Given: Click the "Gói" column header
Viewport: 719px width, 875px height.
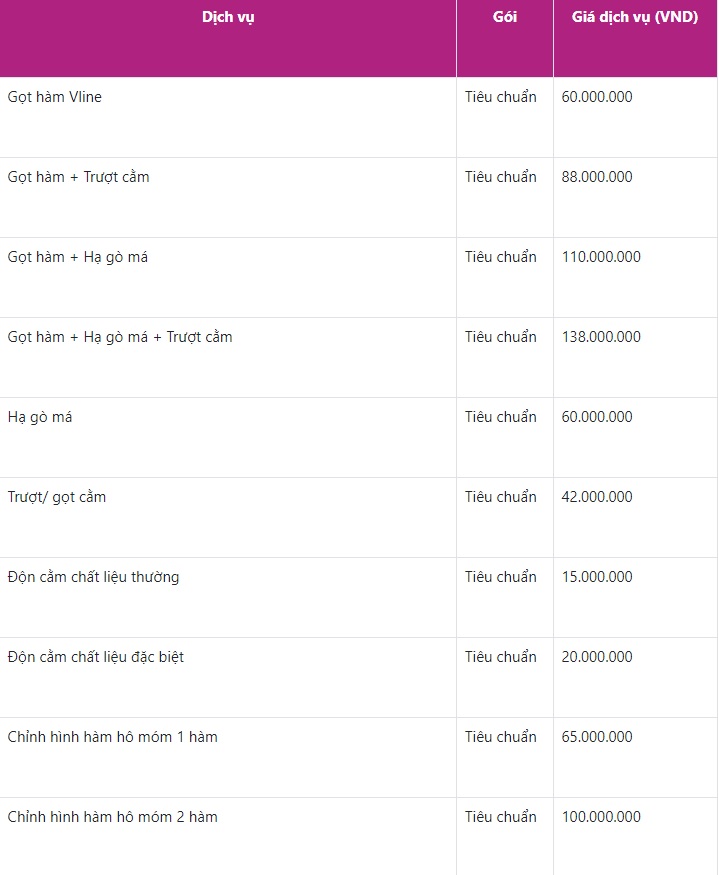Looking at the screenshot, I should [x=505, y=17].
